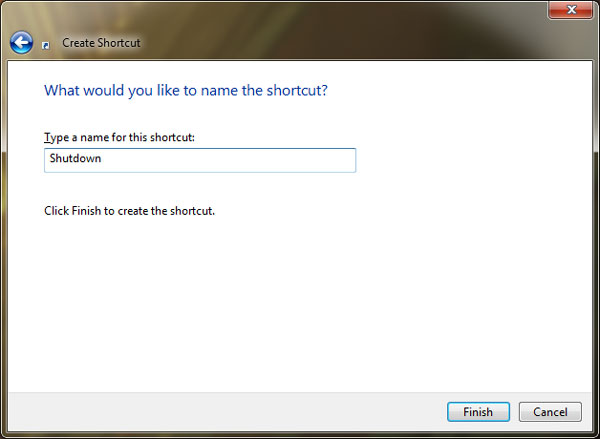The height and width of the screenshot is (439, 600).
Task: Click the label "Type a name for this shortcut:"
Action: tap(119, 137)
